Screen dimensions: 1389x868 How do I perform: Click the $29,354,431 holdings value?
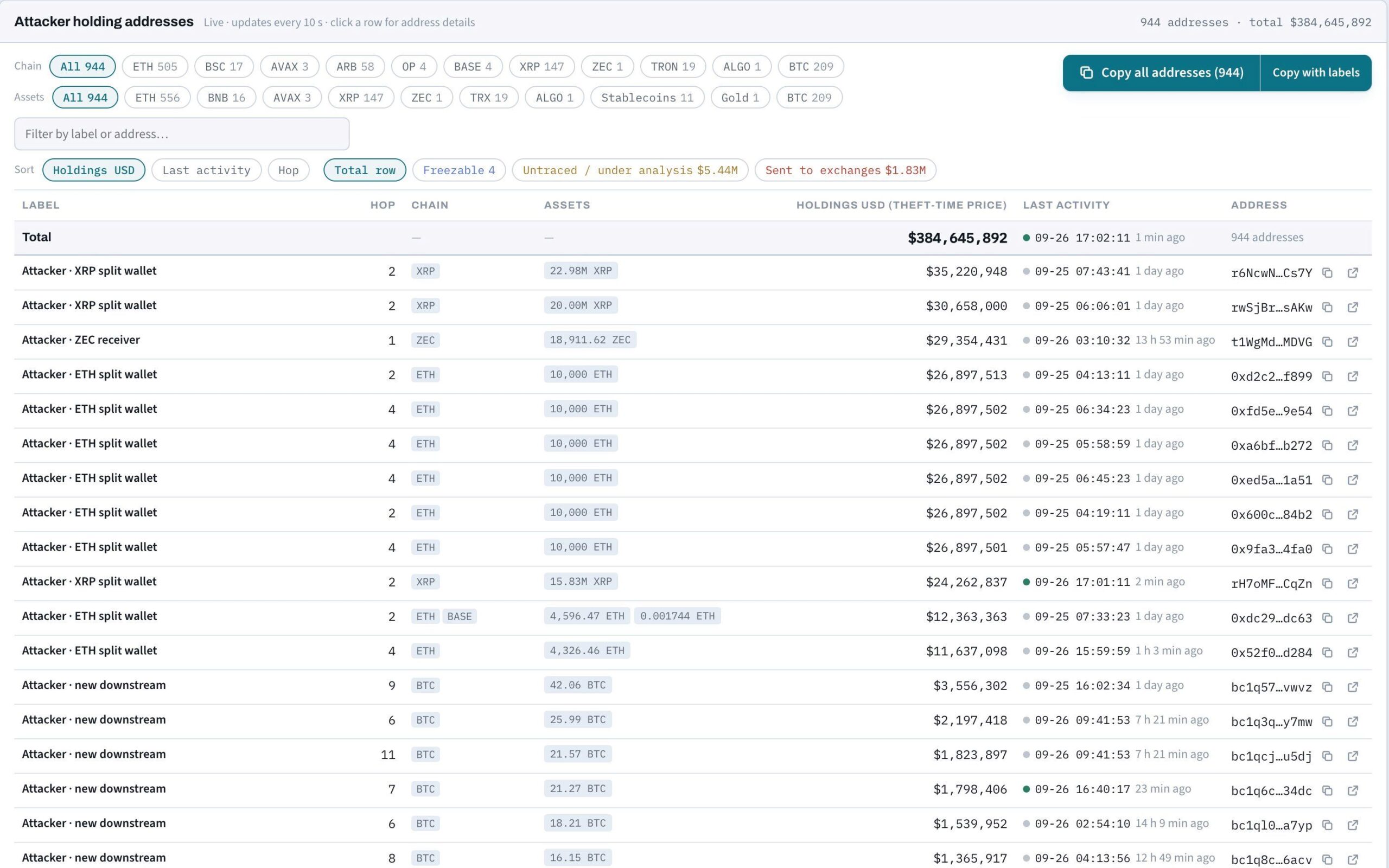[966, 341]
